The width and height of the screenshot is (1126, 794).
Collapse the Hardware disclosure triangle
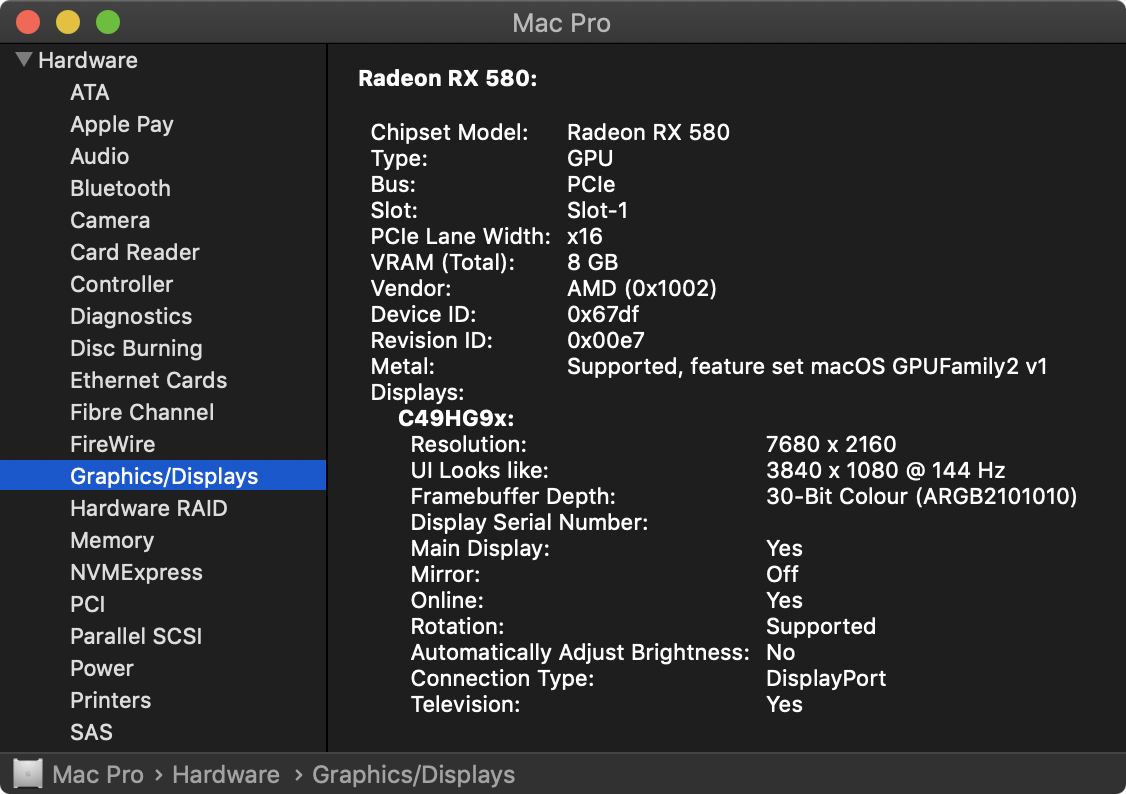pyautogui.click(x=24, y=60)
